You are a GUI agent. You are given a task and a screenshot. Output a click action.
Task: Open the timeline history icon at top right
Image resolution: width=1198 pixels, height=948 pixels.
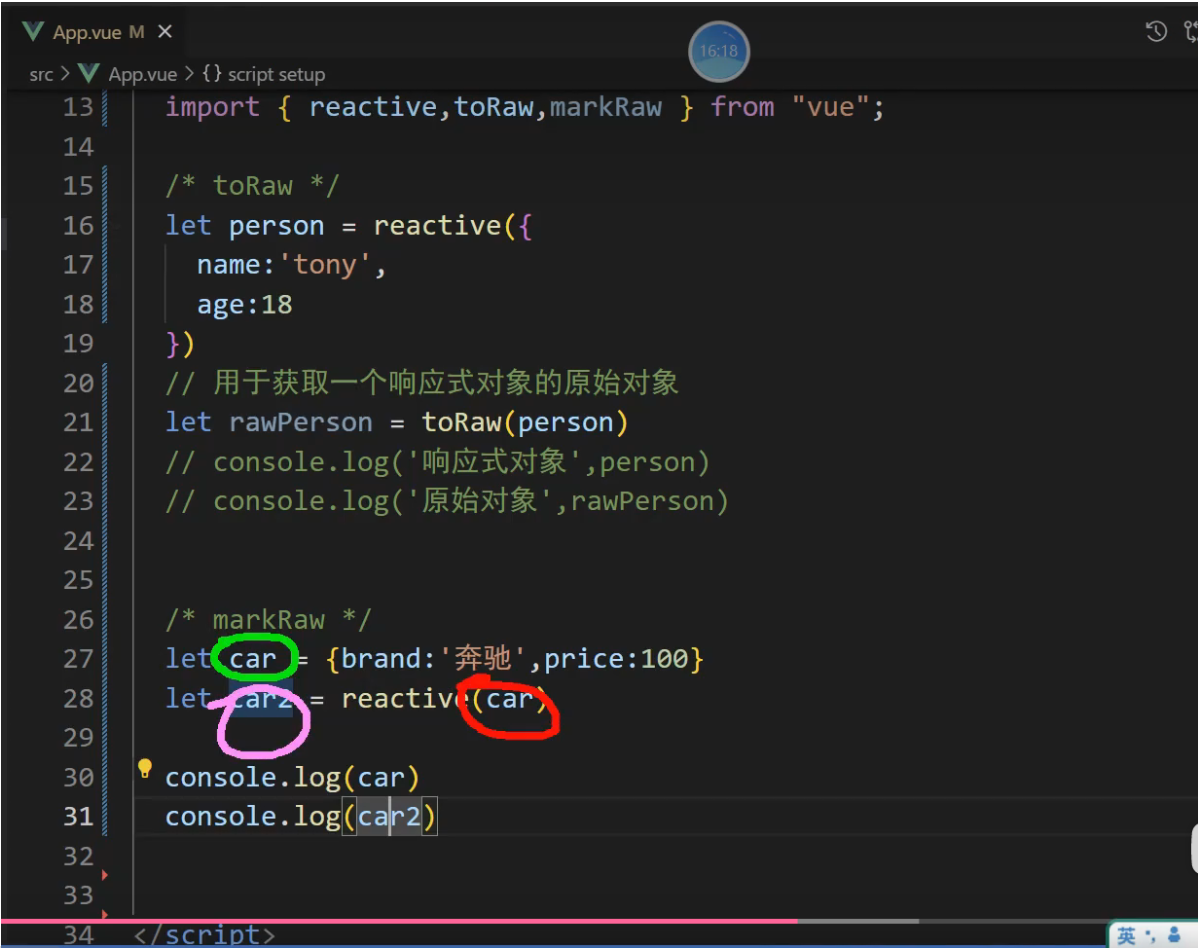pyautogui.click(x=1156, y=31)
